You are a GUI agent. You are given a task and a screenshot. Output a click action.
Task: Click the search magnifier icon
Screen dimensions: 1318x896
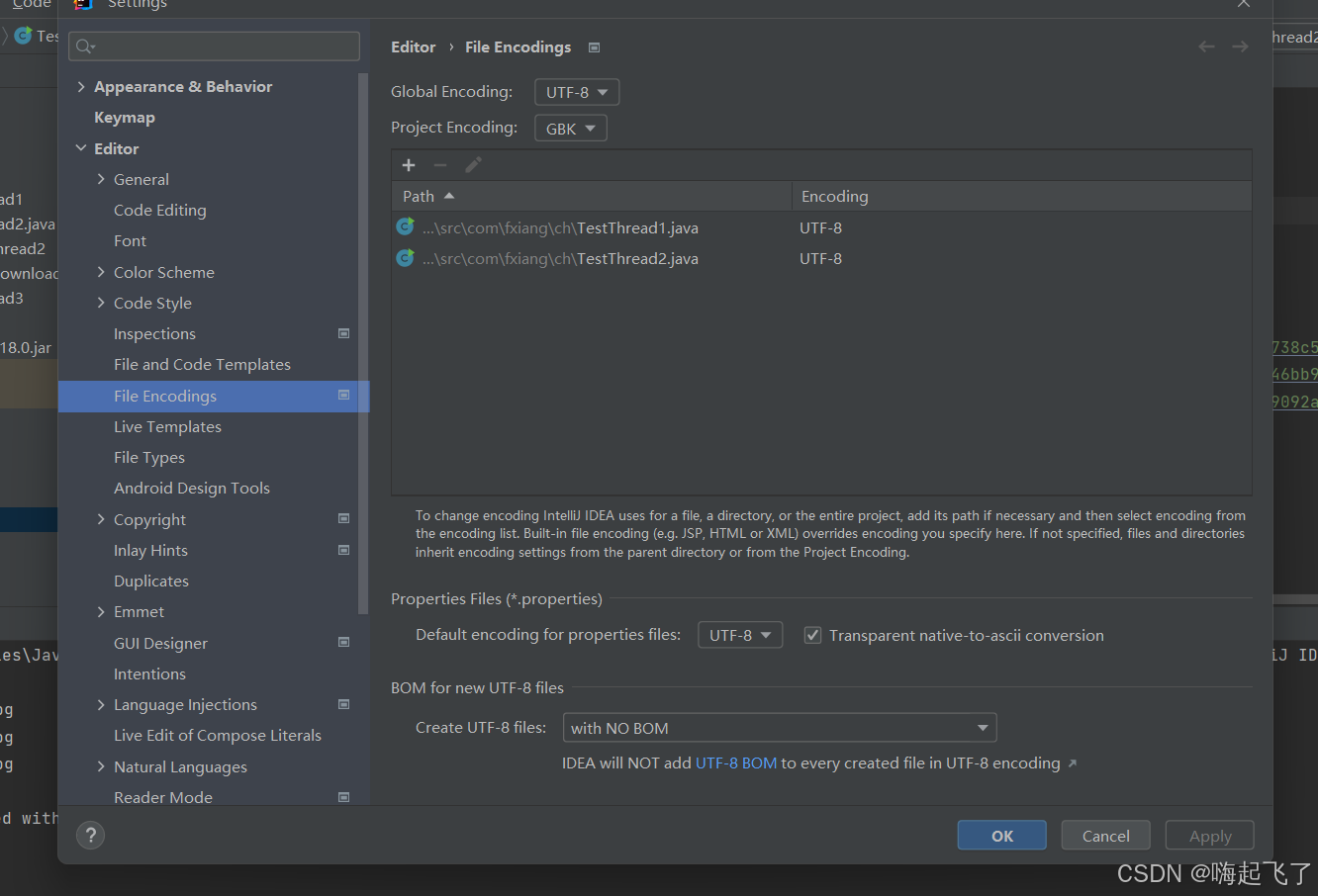85,46
